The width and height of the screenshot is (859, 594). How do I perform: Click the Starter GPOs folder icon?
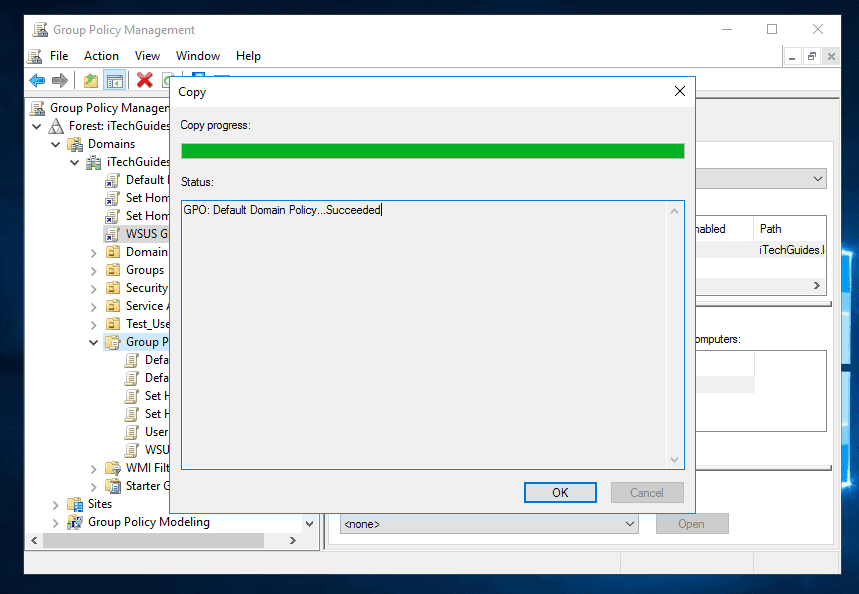pos(113,486)
